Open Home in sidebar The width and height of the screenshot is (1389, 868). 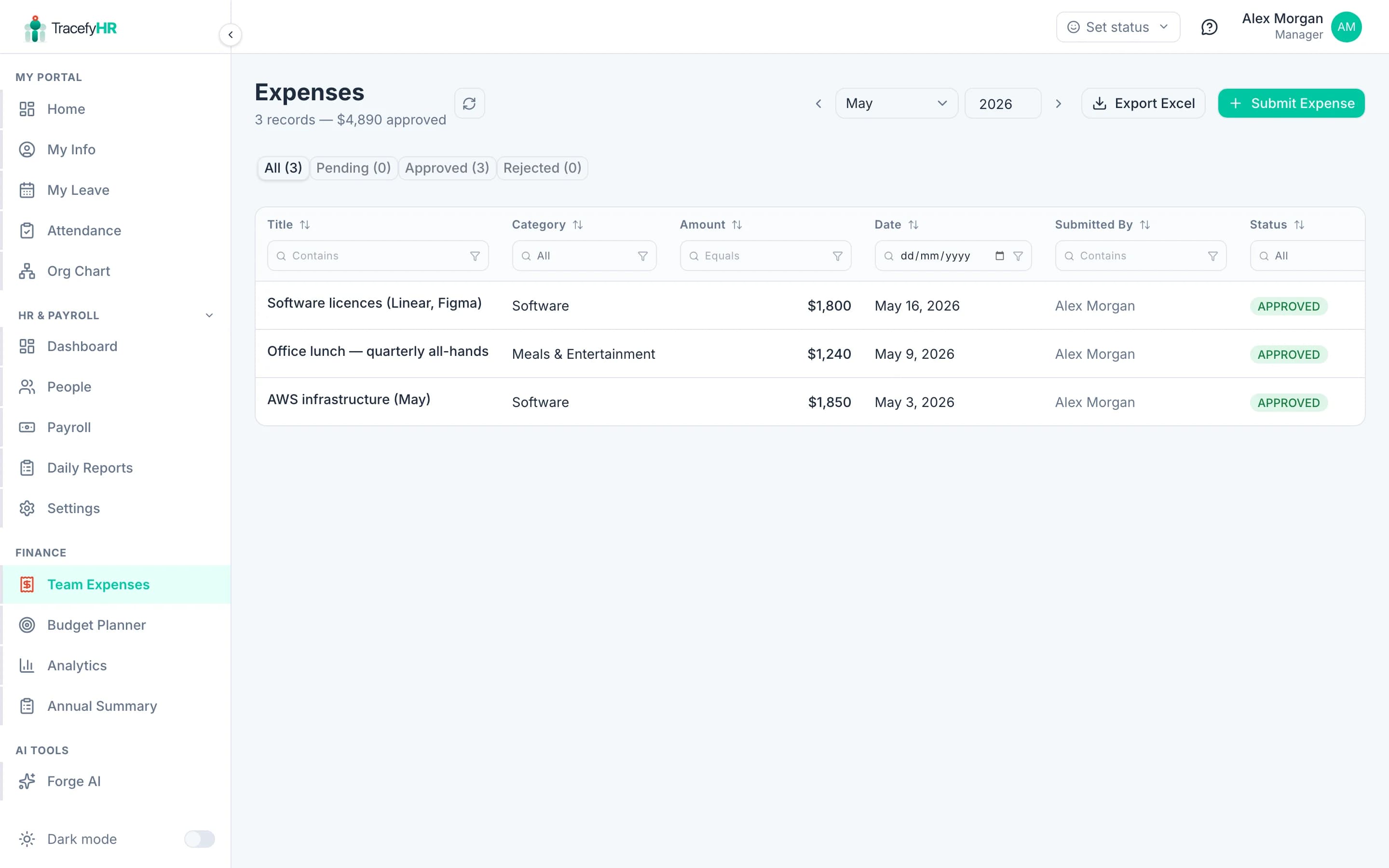coord(116,109)
